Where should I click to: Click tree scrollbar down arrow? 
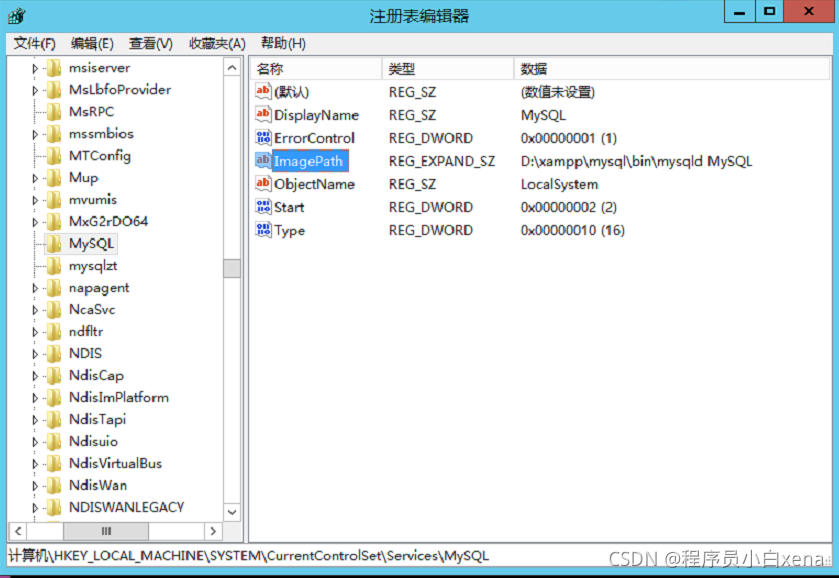coord(232,512)
